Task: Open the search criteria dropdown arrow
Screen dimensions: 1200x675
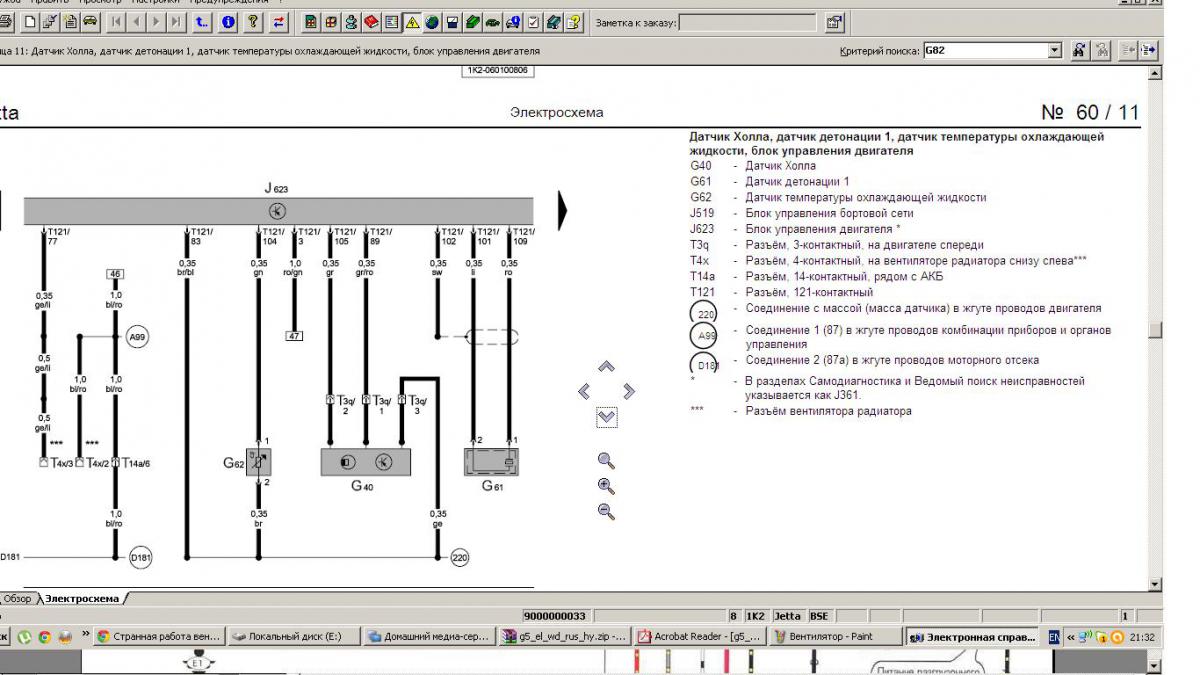Action: (x=1054, y=50)
